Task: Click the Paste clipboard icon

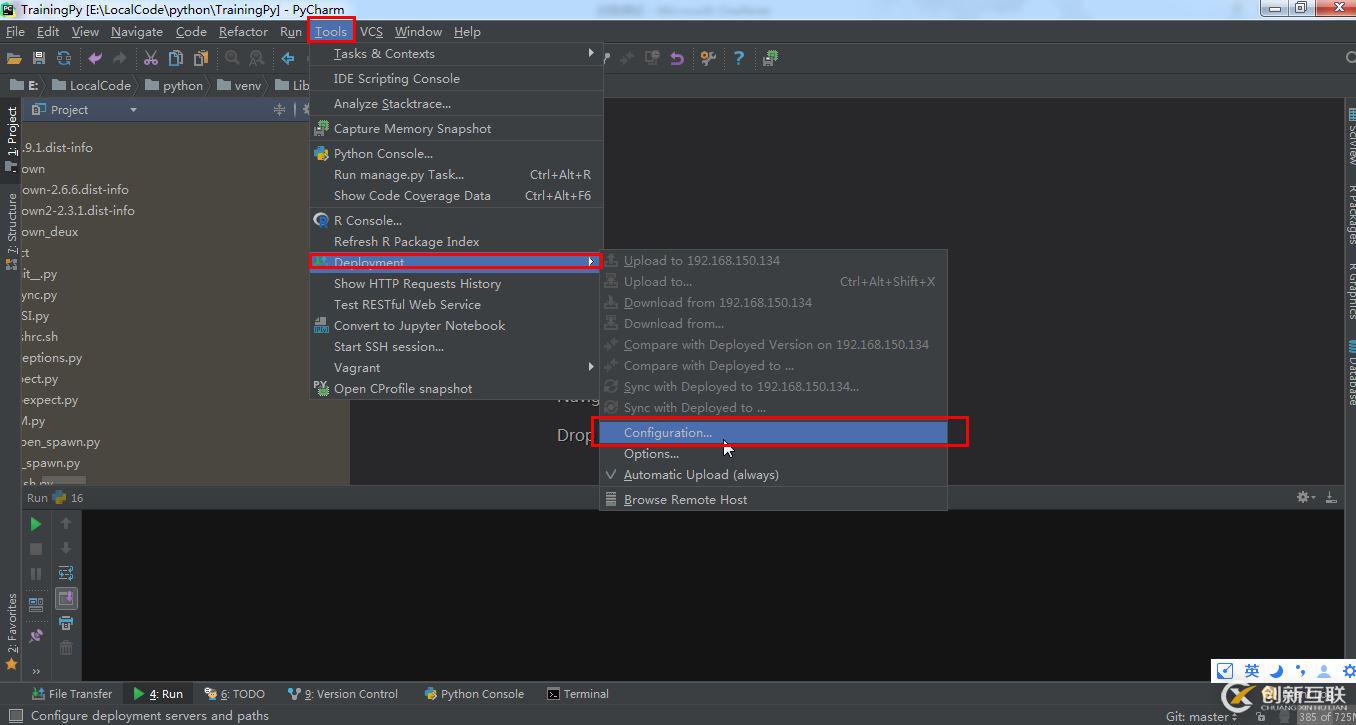Action: (201, 59)
